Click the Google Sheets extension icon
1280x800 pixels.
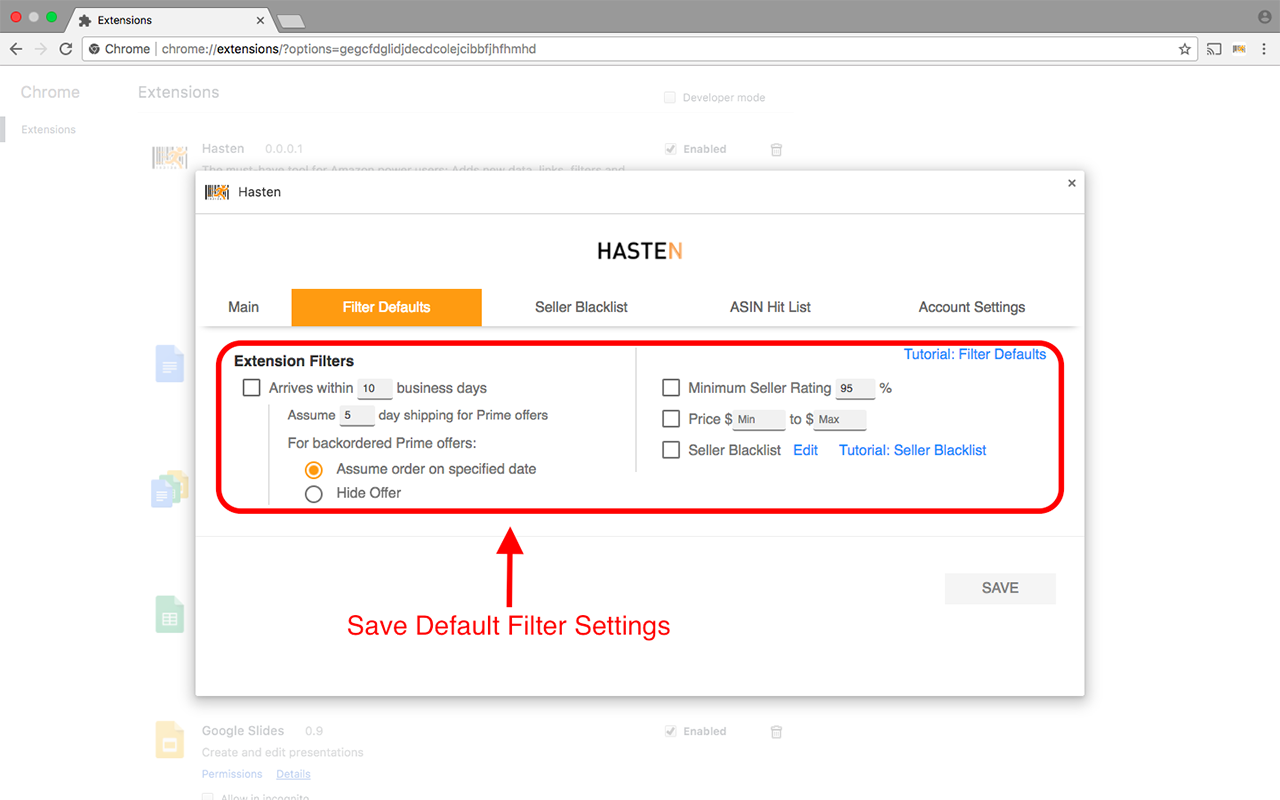coord(169,614)
